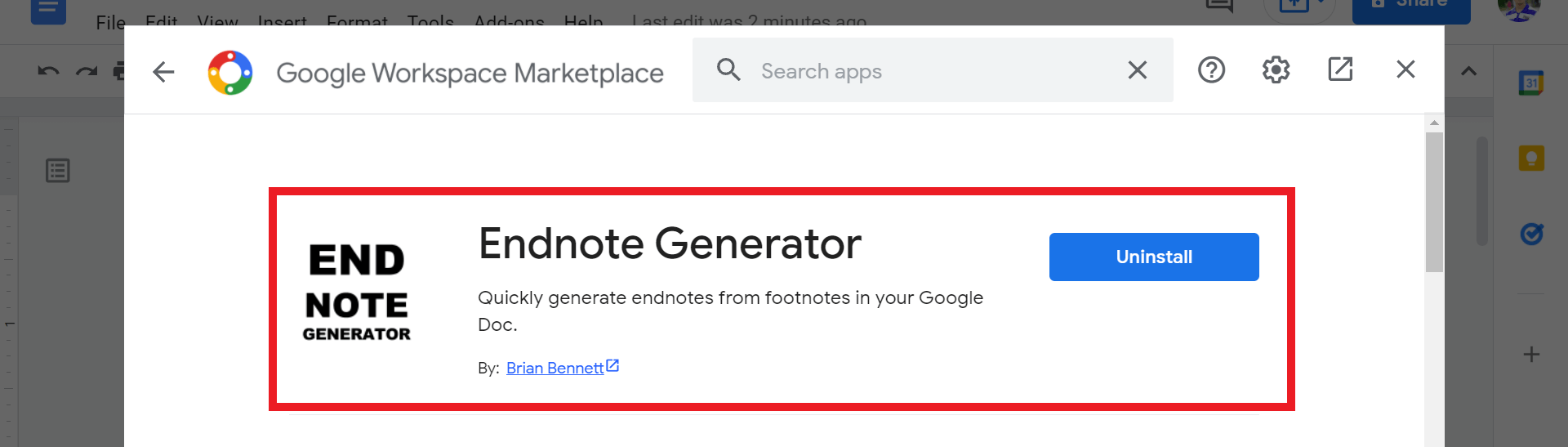Open the View menu in Docs

click(x=217, y=22)
